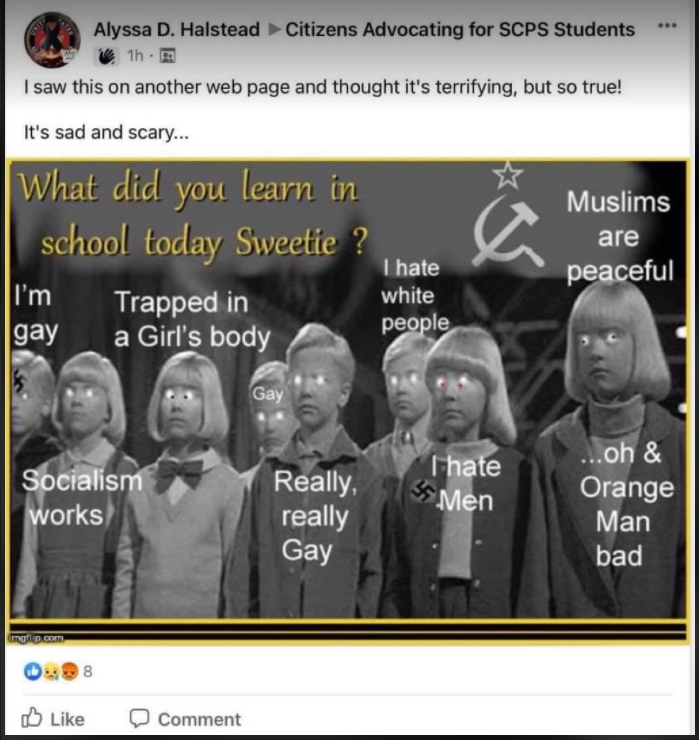699x740 pixels.
Task: Click the waving hand badge icon
Action: tap(107, 56)
